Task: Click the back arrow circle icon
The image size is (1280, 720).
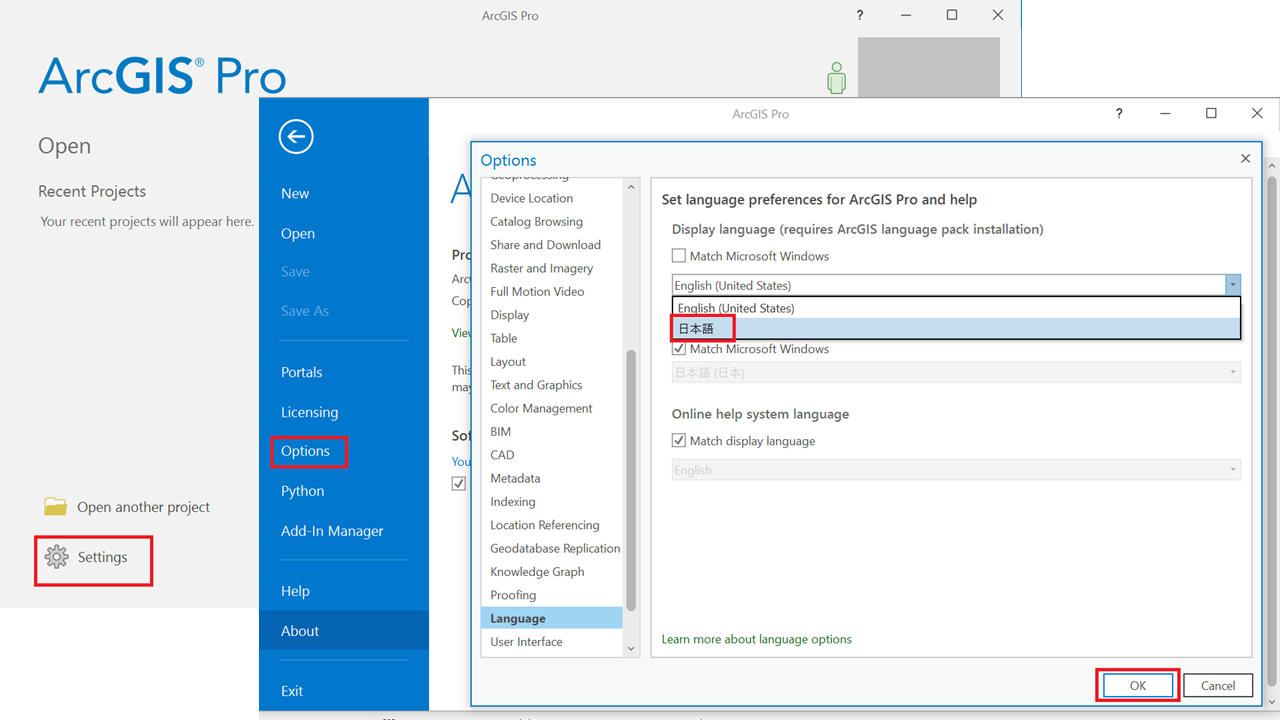Action: pyautogui.click(x=296, y=136)
